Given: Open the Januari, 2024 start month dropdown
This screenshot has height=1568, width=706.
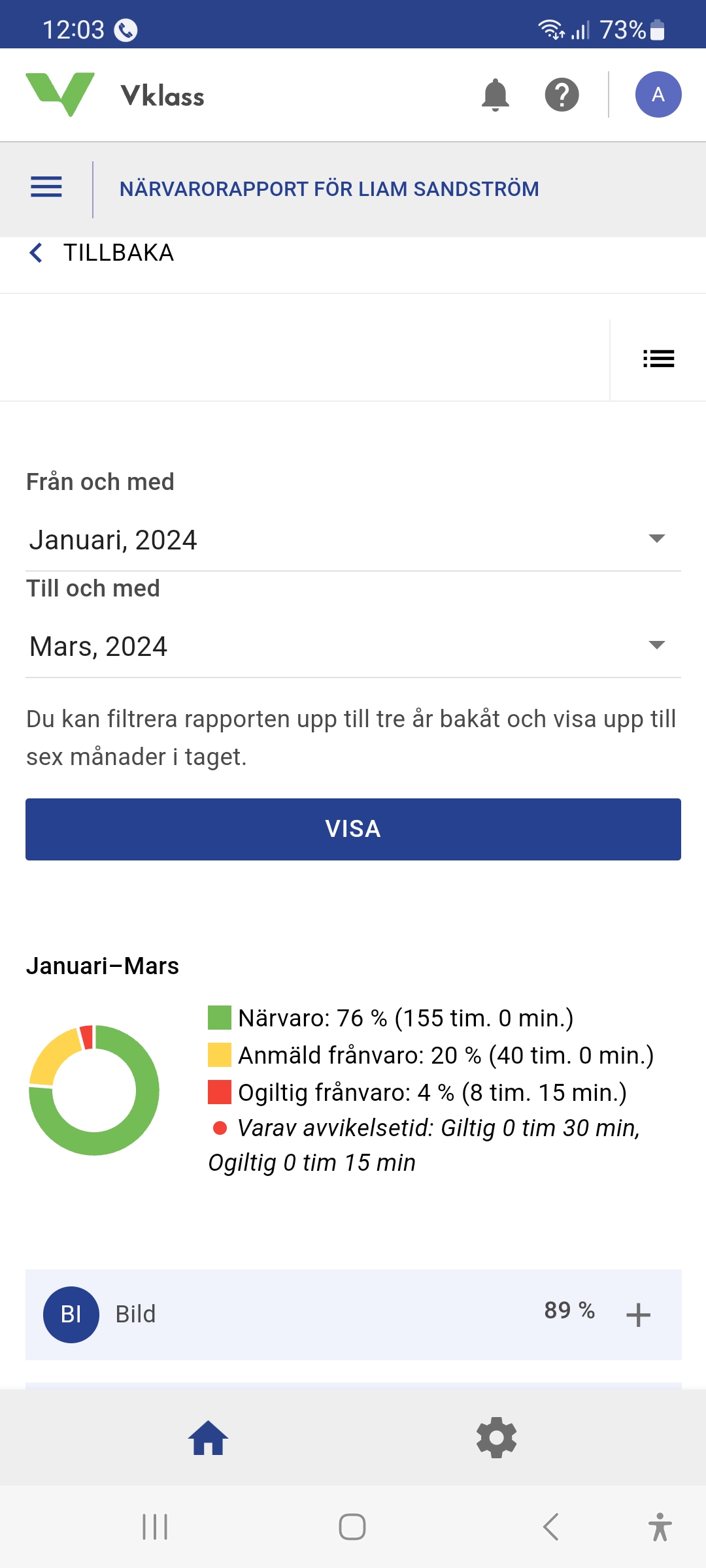Looking at the screenshot, I should 353,540.
